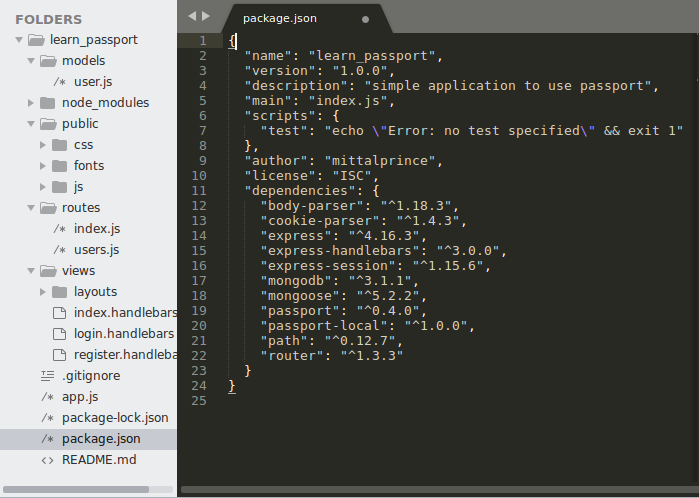Collapse the models folder arrow
The image size is (699, 498).
click(x=31, y=61)
